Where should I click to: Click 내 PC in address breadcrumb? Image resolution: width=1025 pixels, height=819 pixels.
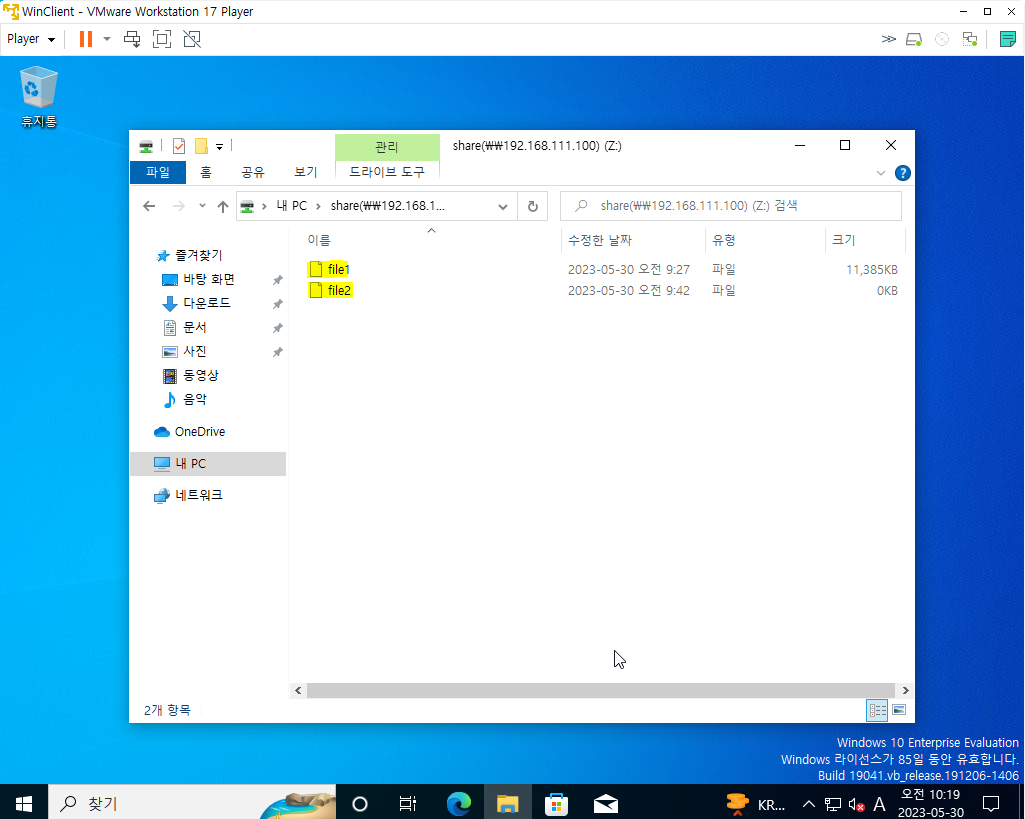292,206
